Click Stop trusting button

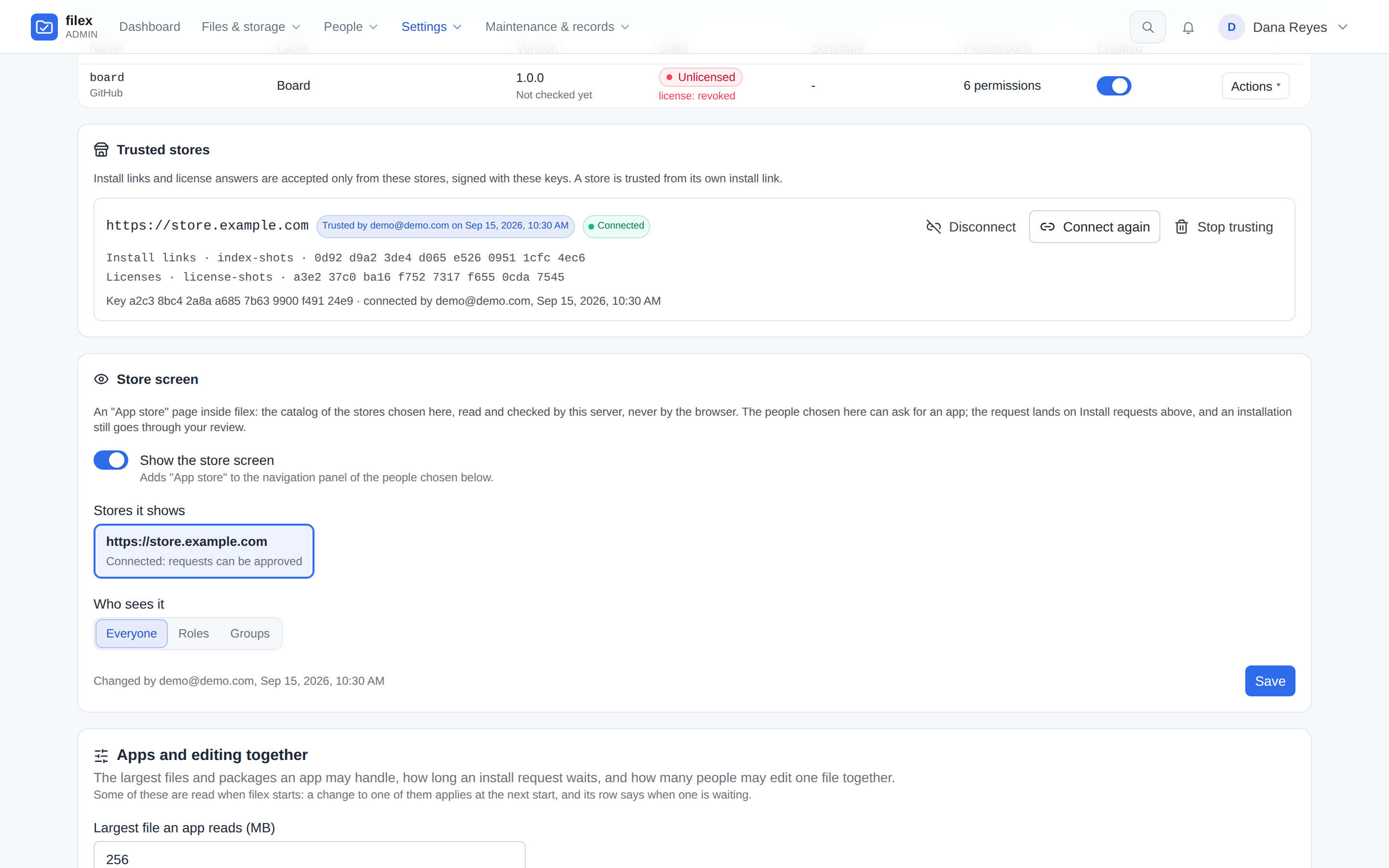(x=1224, y=227)
